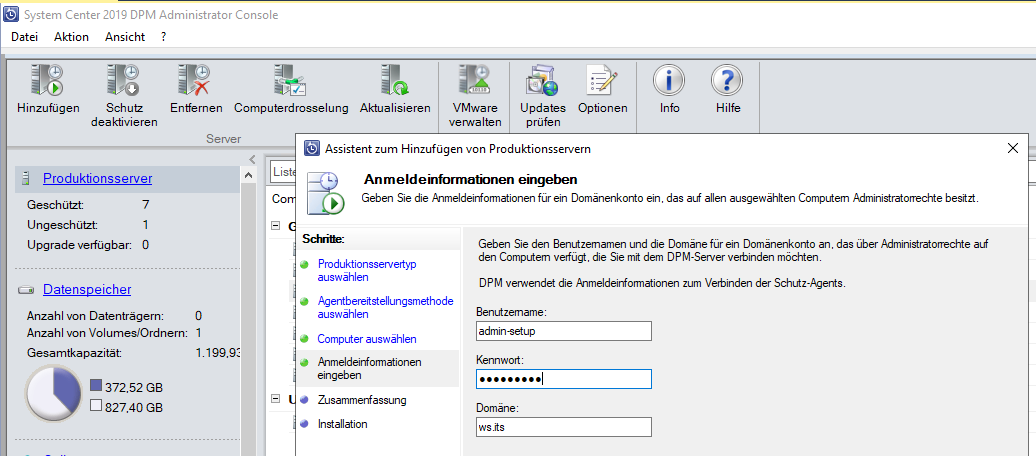Click the Info icon

[669, 81]
